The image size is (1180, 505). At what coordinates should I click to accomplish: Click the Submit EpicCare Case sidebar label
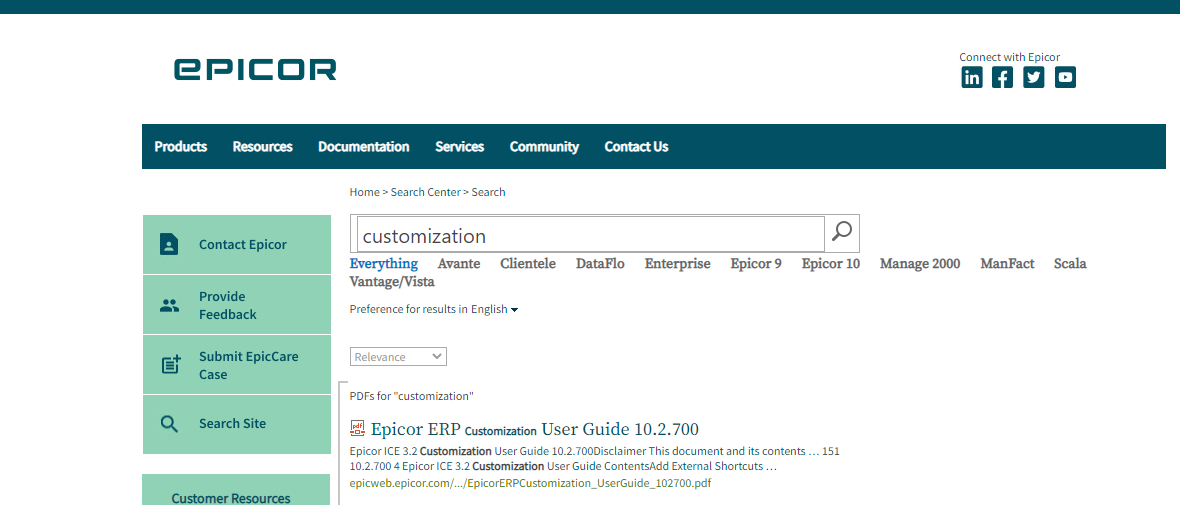point(248,365)
